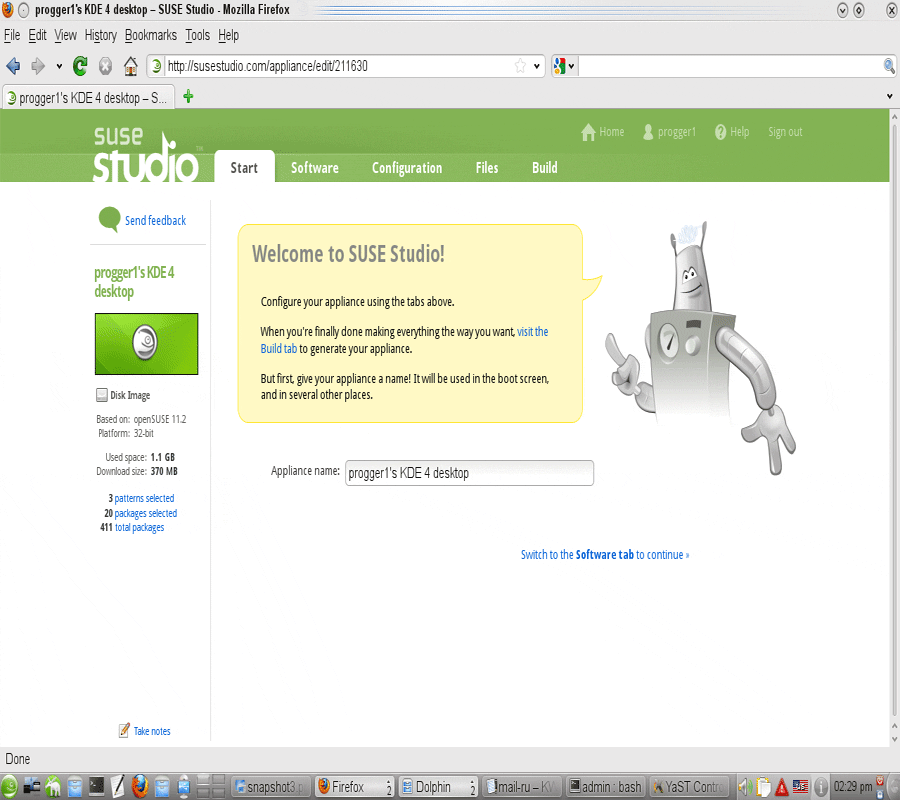Reload the page with the green refresh icon

pos(80,67)
